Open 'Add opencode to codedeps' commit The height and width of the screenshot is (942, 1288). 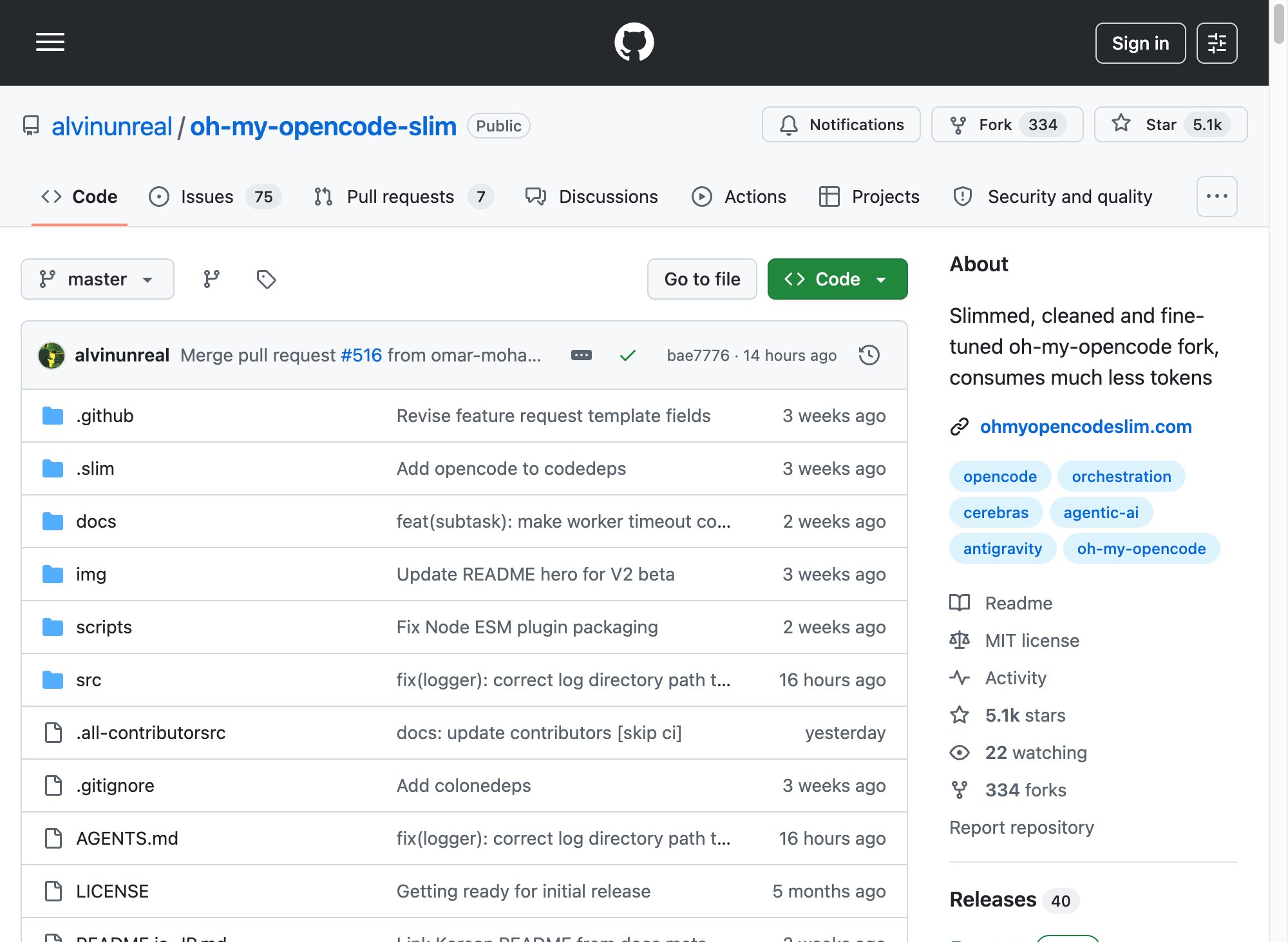pyautogui.click(x=511, y=468)
